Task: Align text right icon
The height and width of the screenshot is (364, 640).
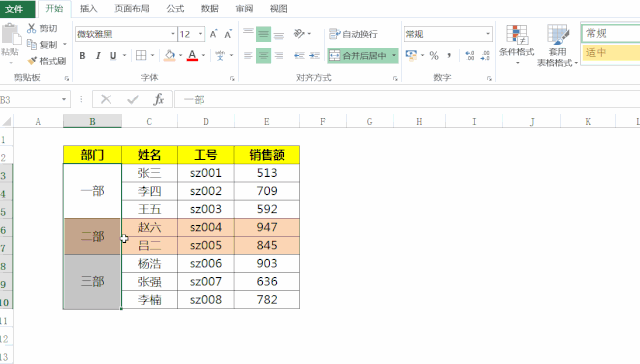Action: (279, 55)
